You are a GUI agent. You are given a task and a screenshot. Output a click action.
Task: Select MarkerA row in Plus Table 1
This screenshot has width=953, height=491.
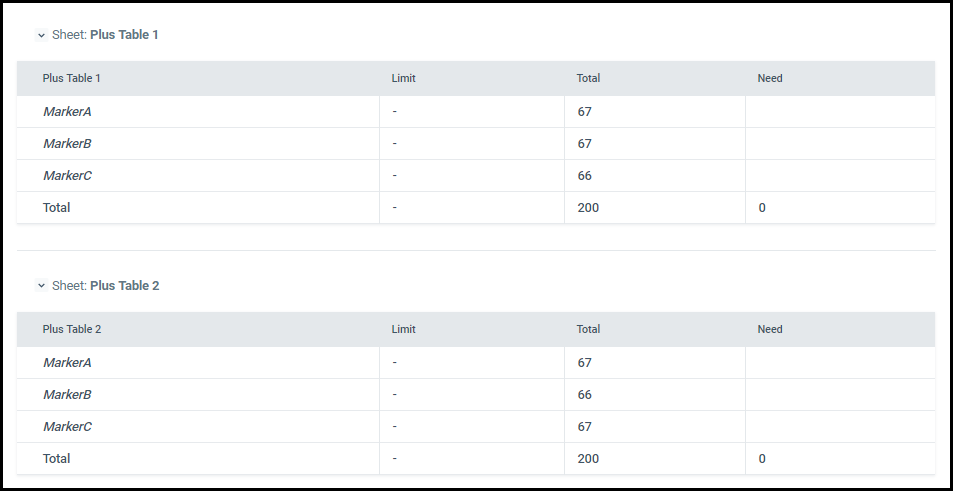coord(476,112)
